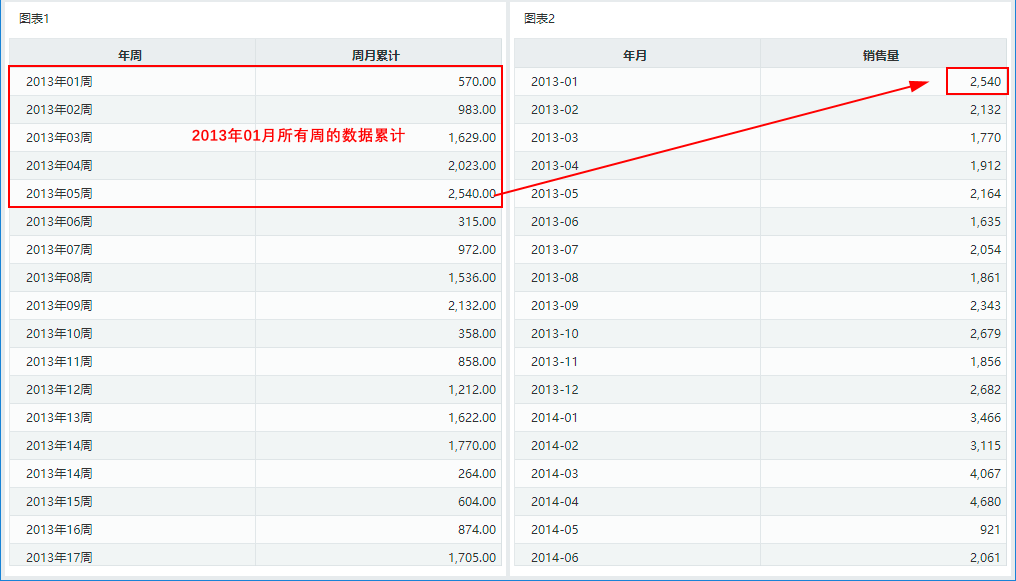This screenshot has width=1016, height=581.
Task: Select the 2013年02周 row label
Action: point(59,109)
